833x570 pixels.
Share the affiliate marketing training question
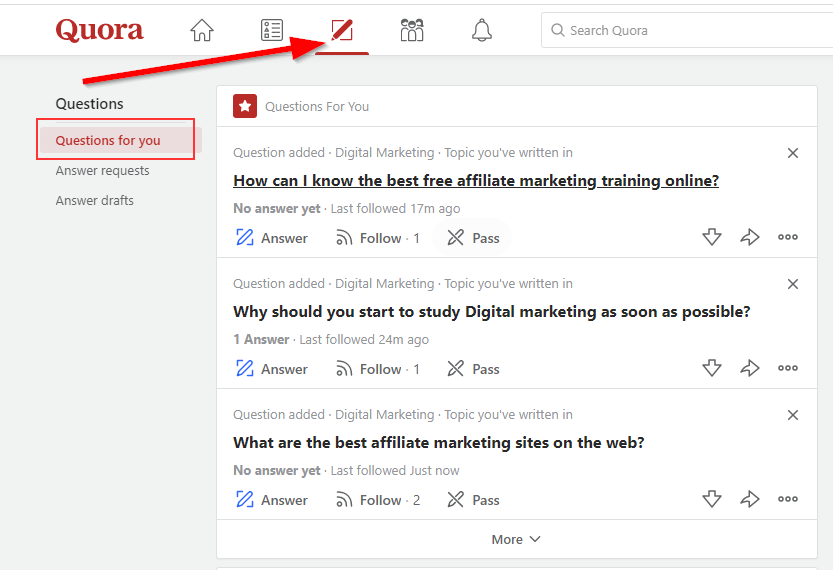tap(750, 237)
